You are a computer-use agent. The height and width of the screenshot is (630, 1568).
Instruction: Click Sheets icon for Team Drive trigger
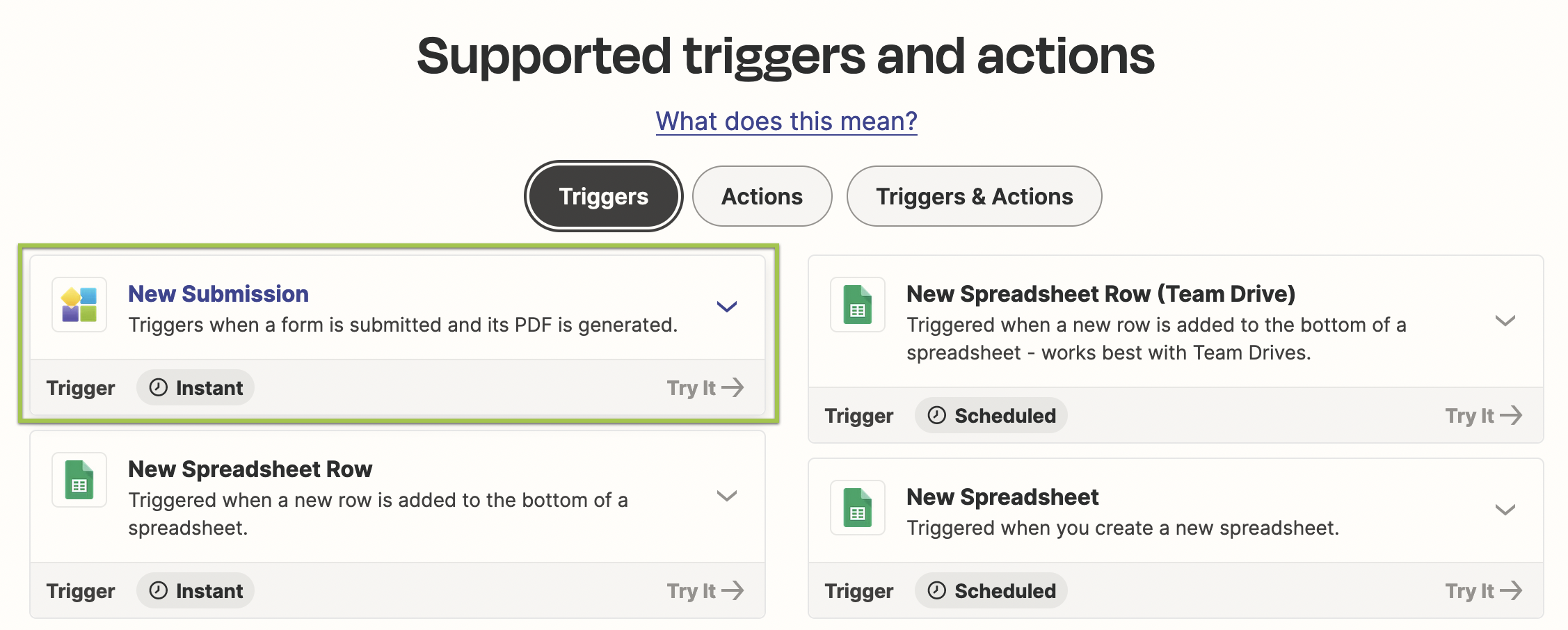(x=858, y=305)
